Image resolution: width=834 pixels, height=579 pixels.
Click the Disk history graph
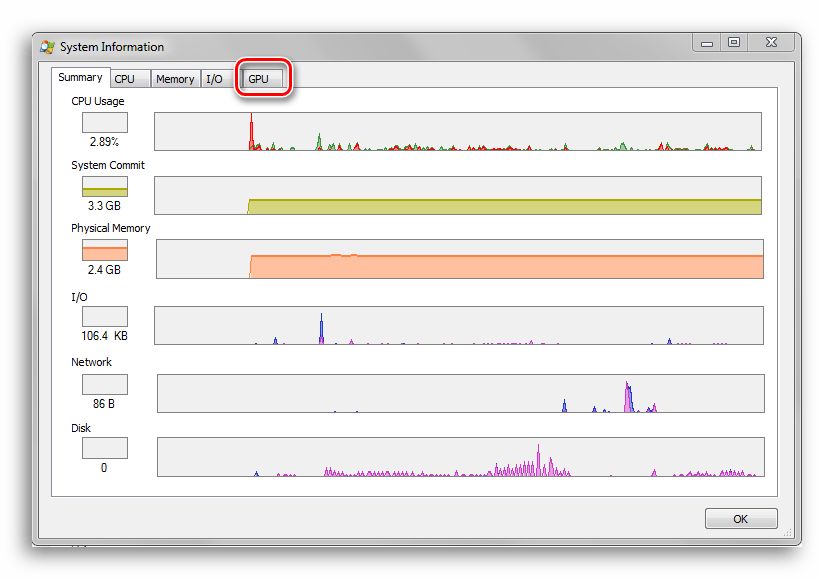click(460, 456)
